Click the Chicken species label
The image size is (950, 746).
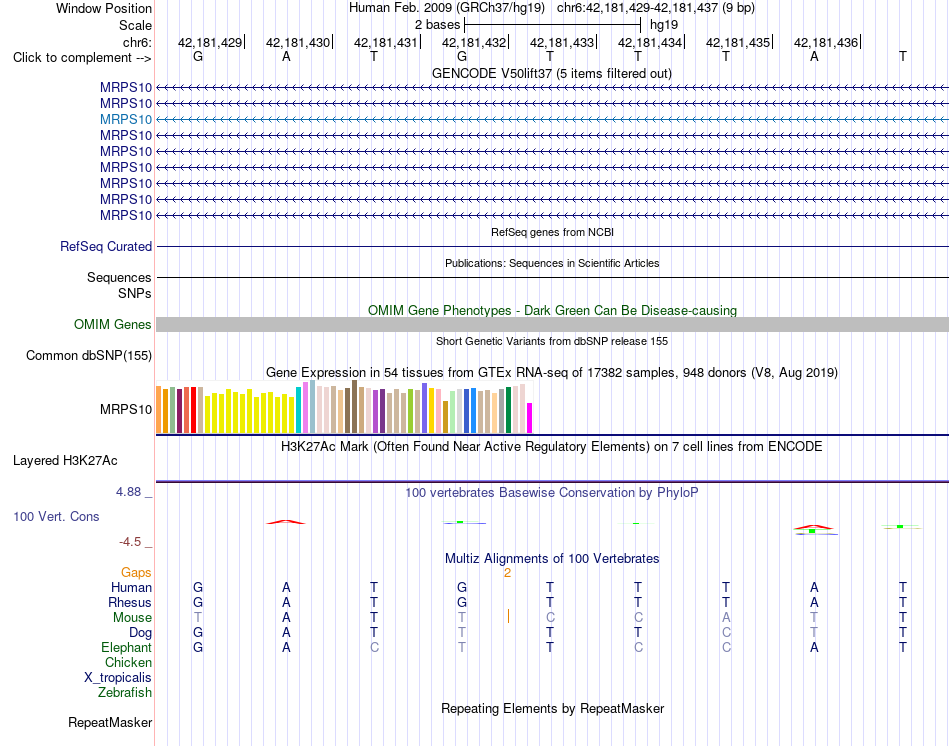[128, 662]
